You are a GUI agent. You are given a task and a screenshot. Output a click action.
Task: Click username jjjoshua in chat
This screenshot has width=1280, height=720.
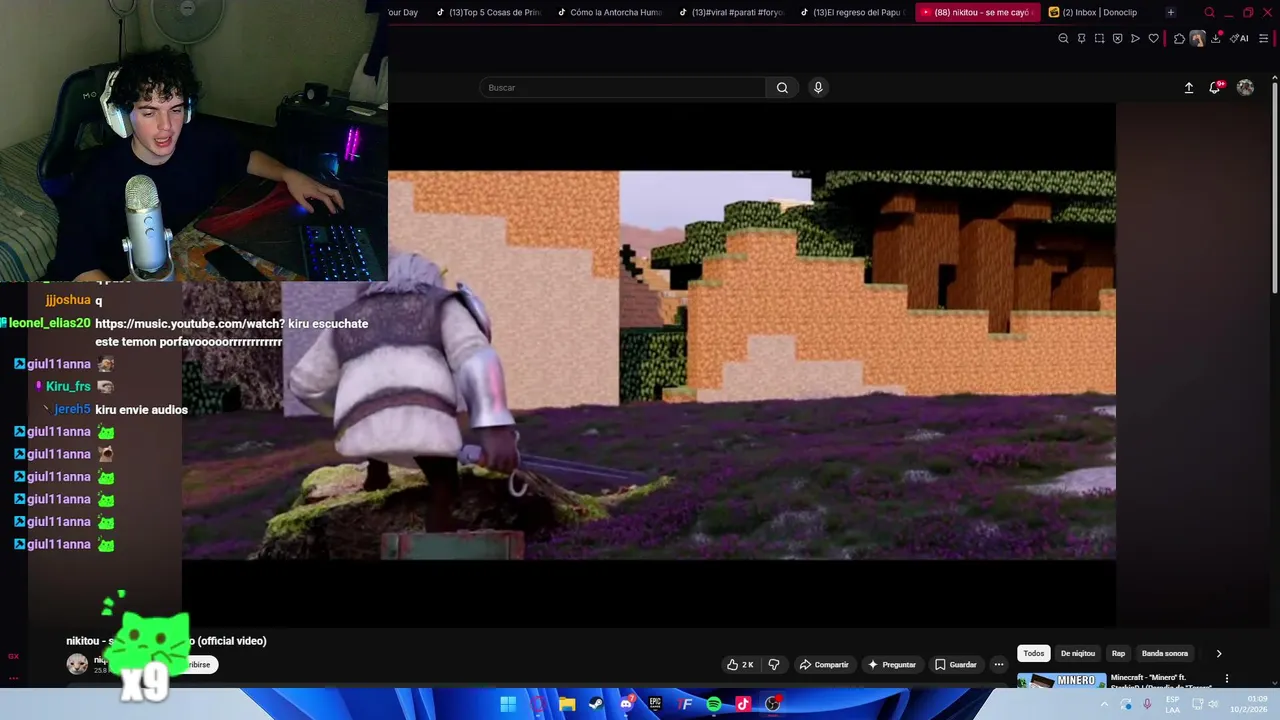click(68, 300)
